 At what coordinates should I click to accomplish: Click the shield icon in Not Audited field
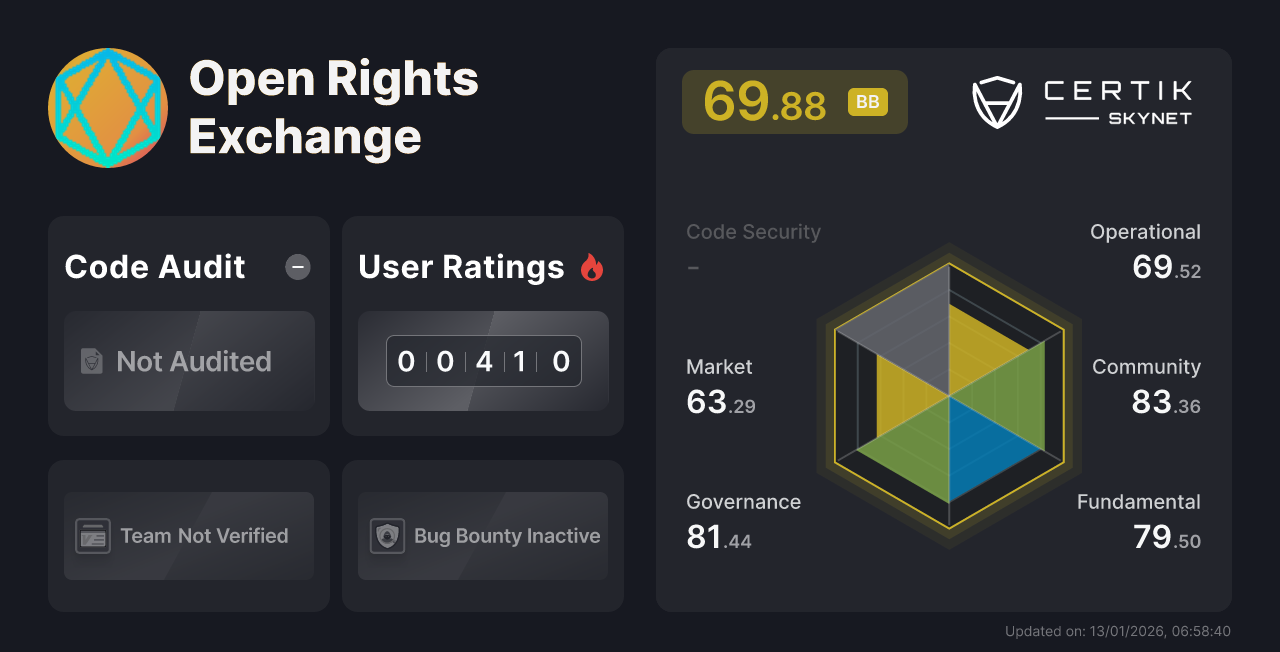[91, 362]
